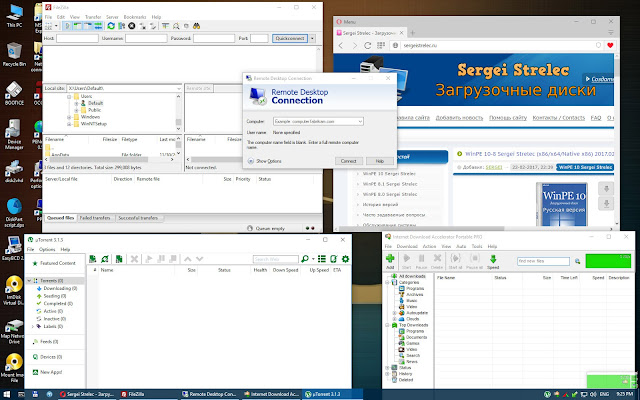Open the Options menu in uTorrent
The image size is (640, 400).
47,249
